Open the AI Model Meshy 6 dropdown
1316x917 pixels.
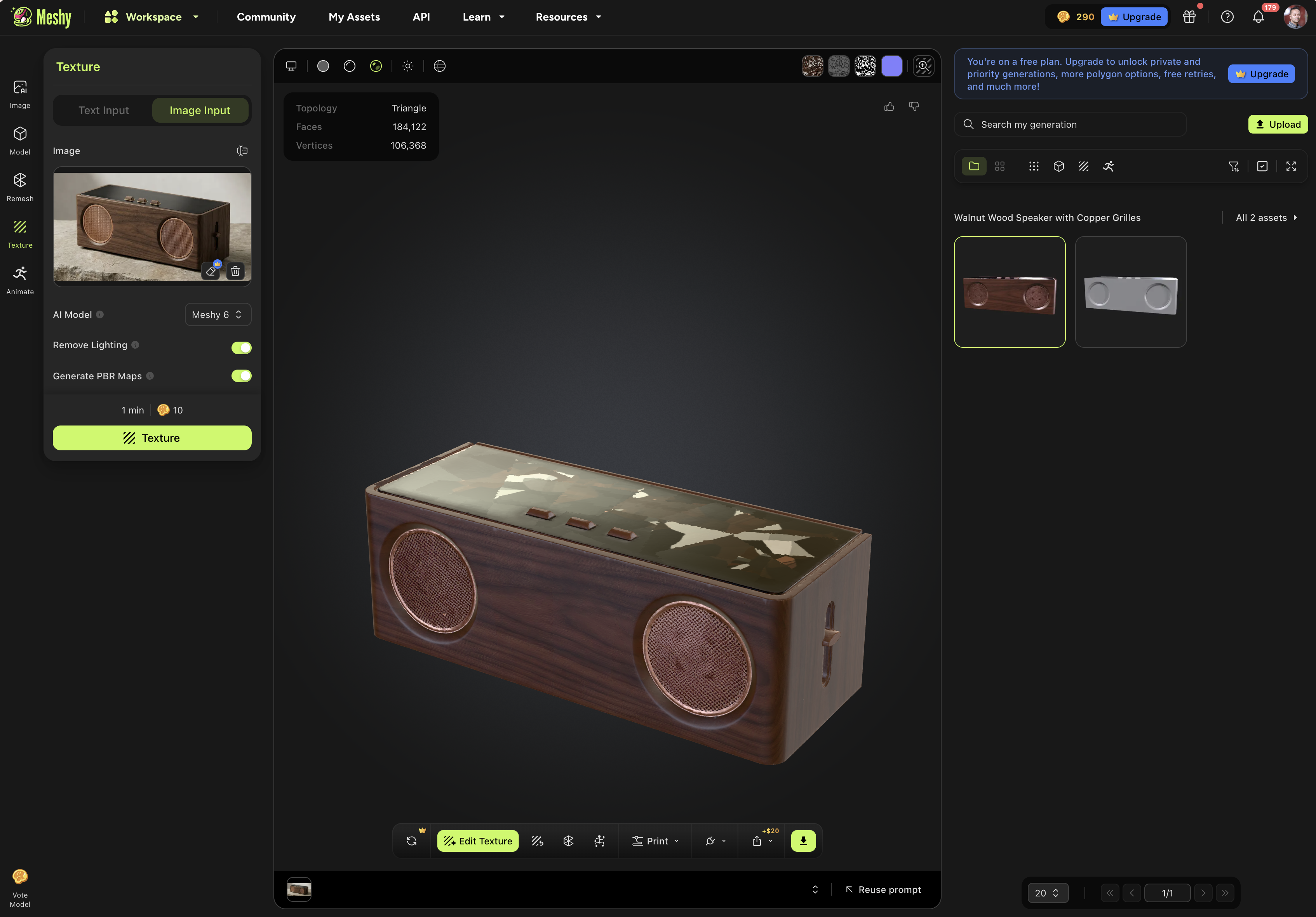pos(218,314)
